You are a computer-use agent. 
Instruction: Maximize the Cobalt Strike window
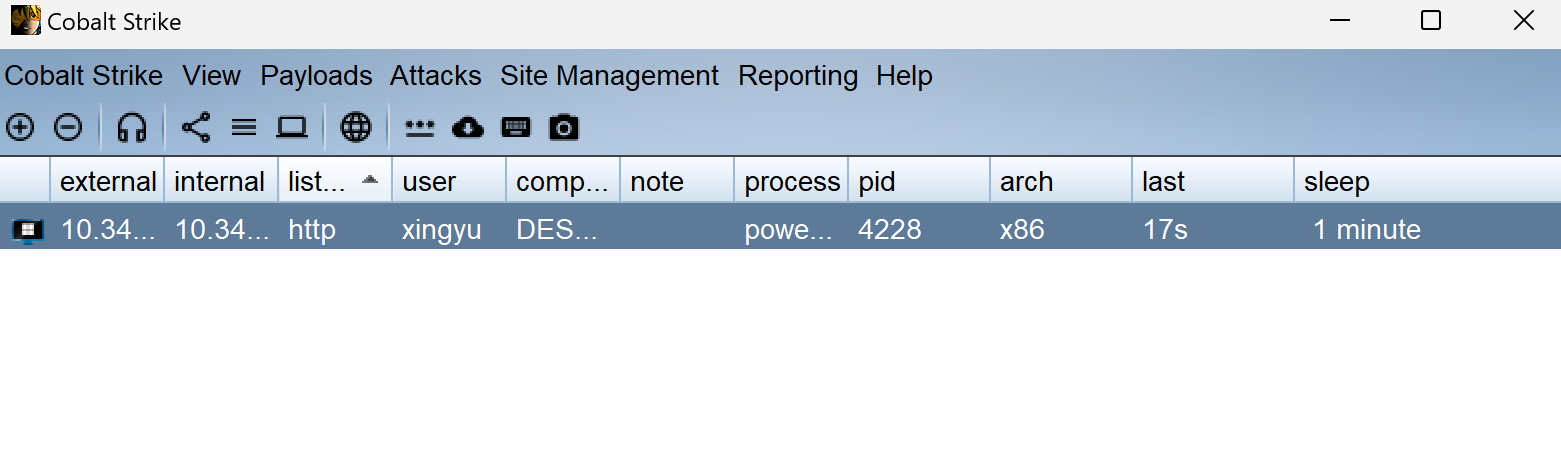tap(1431, 20)
